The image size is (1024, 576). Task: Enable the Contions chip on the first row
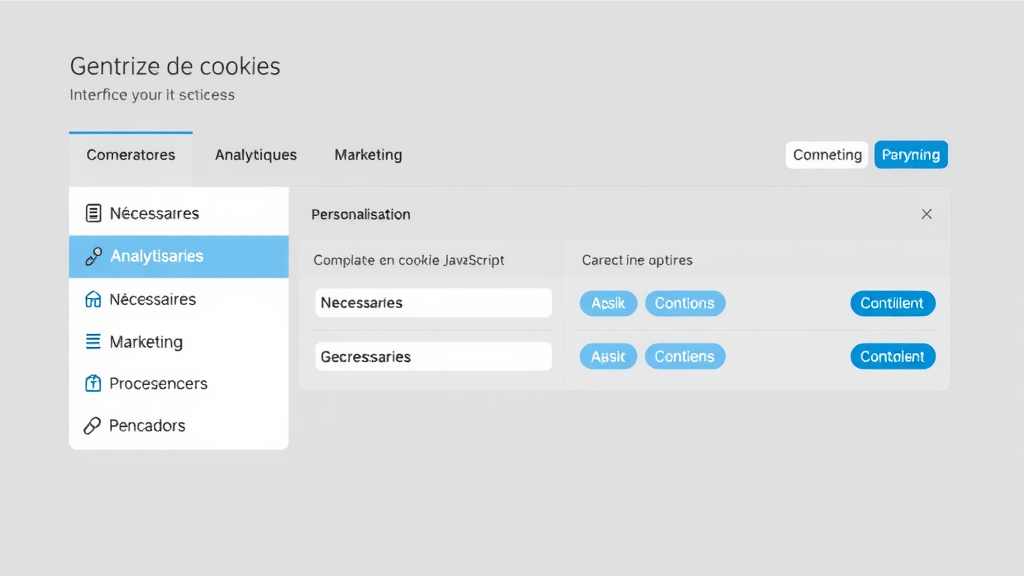pos(685,303)
